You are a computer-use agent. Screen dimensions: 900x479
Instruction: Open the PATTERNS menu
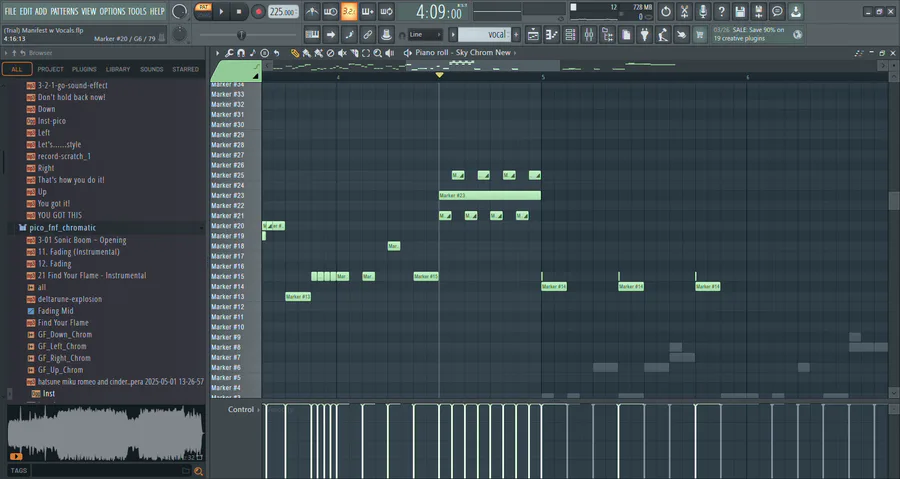tap(64, 11)
